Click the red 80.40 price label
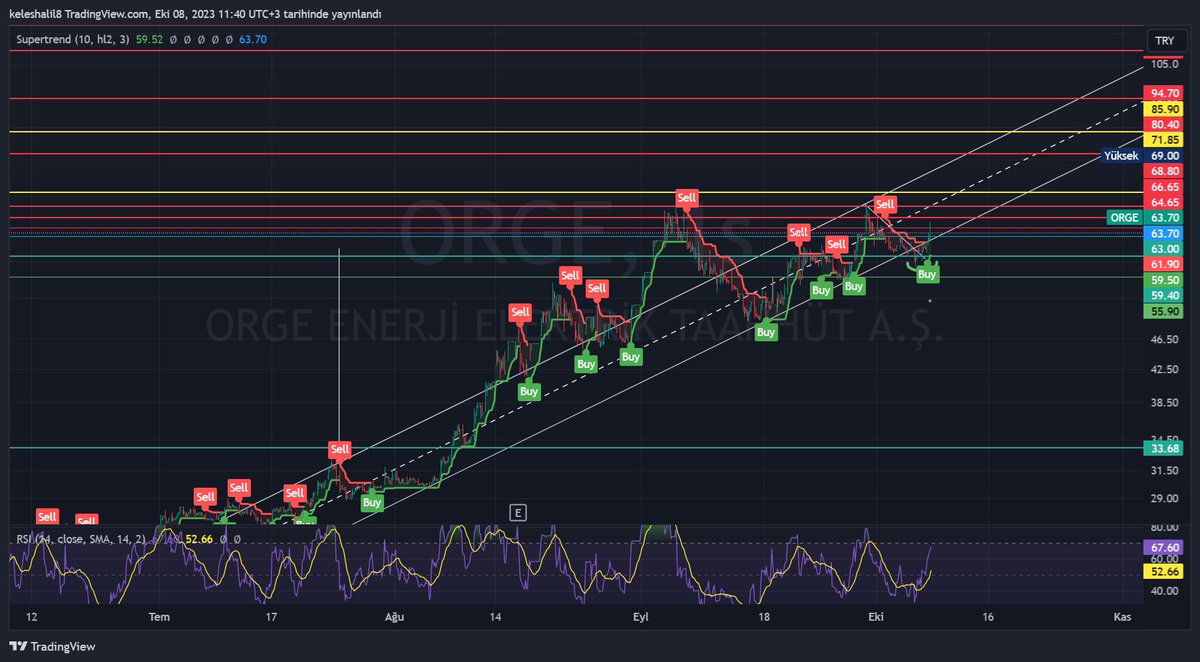Screen dimensions: 1200x662 pyautogui.click(x=1165, y=124)
